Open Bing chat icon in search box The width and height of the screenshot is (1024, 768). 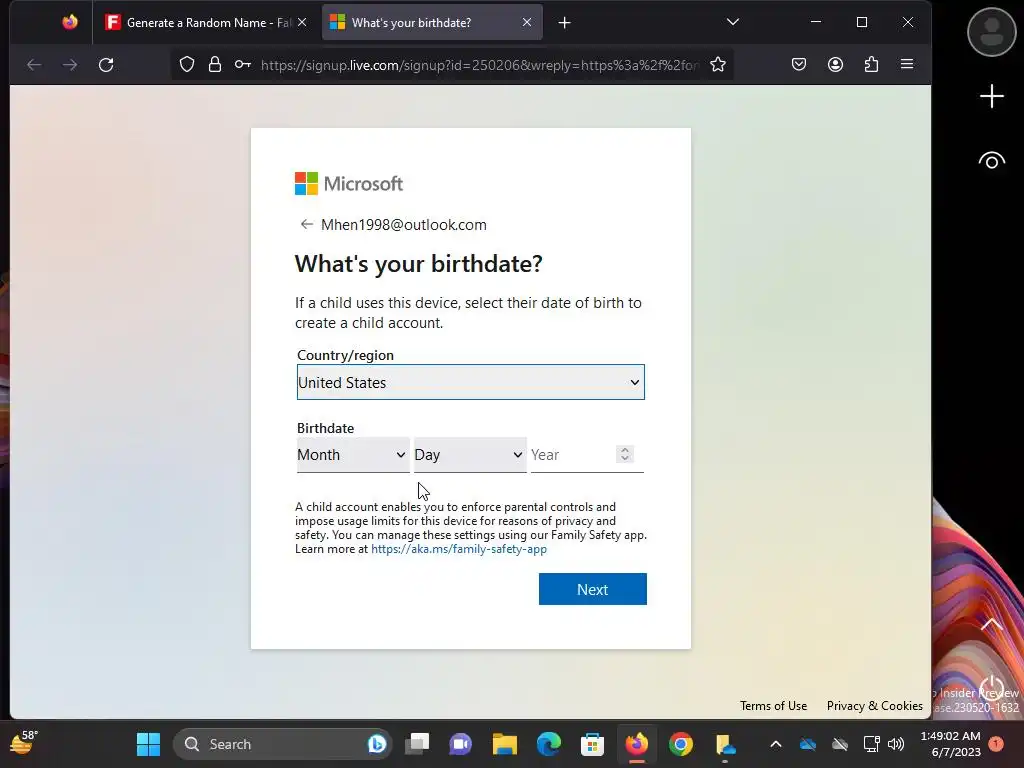pos(377,744)
